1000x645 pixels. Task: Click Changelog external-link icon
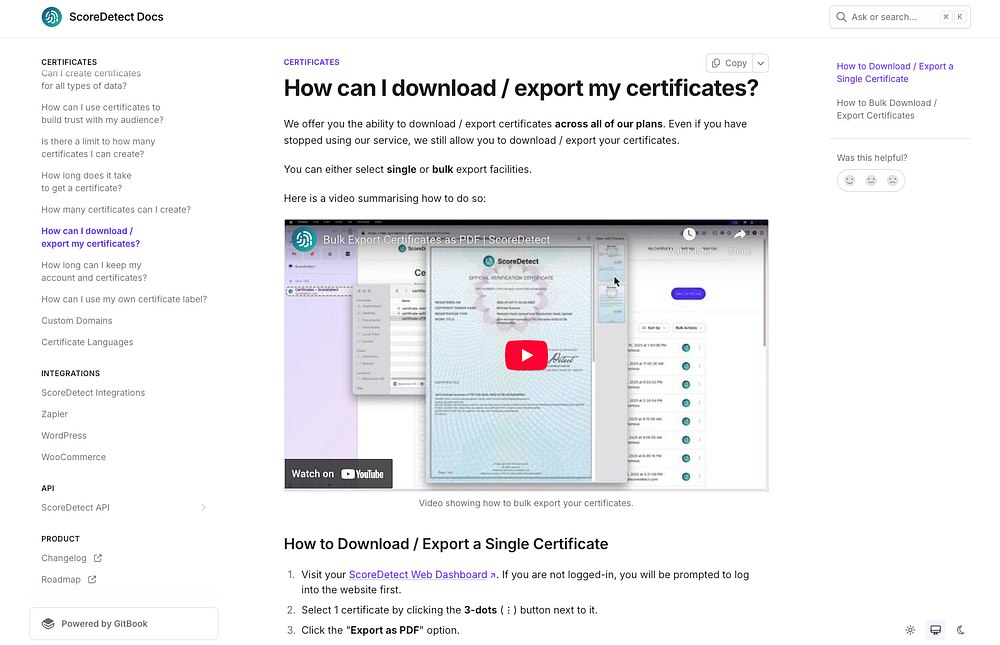point(98,558)
